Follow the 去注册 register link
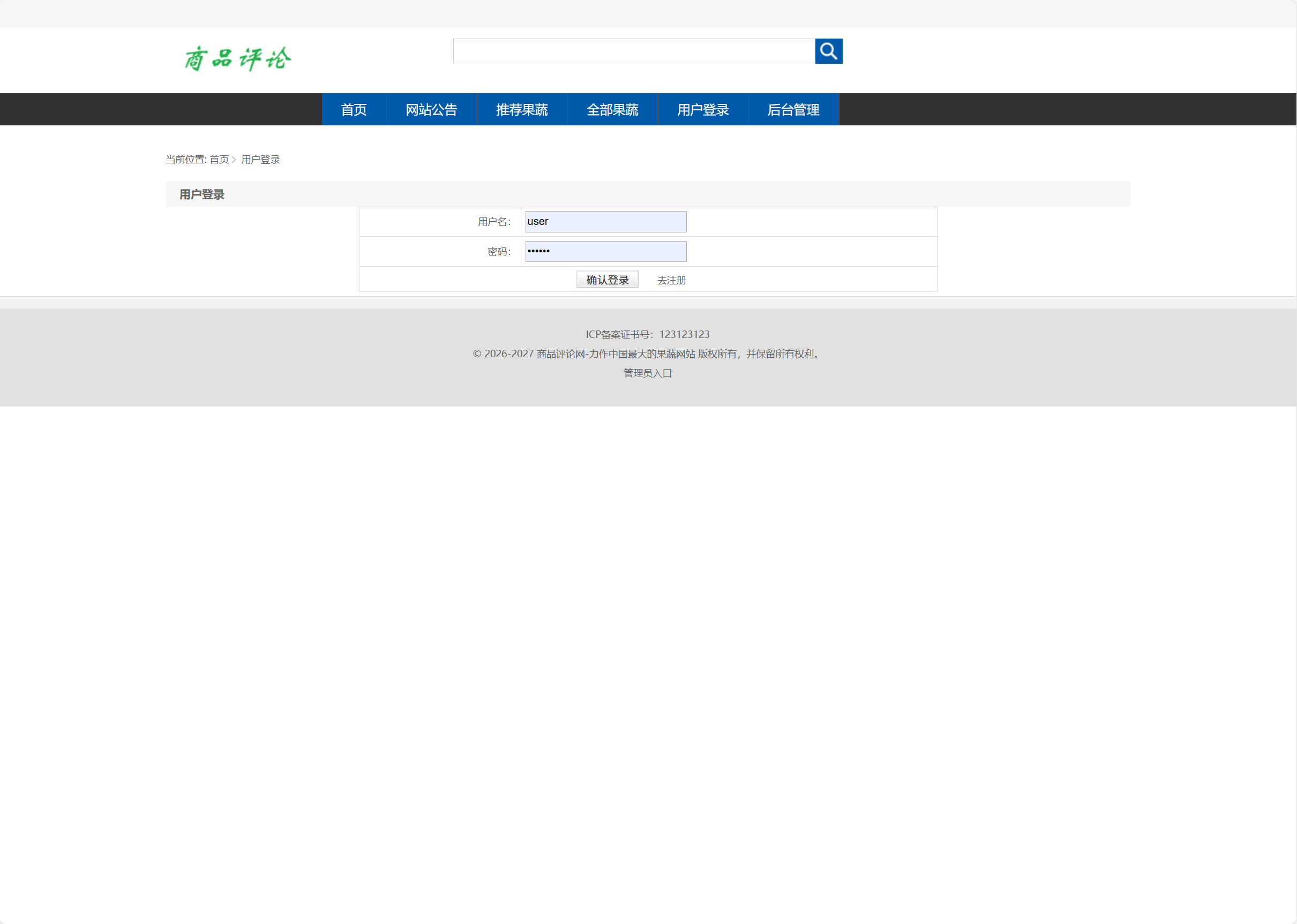 (671, 280)
